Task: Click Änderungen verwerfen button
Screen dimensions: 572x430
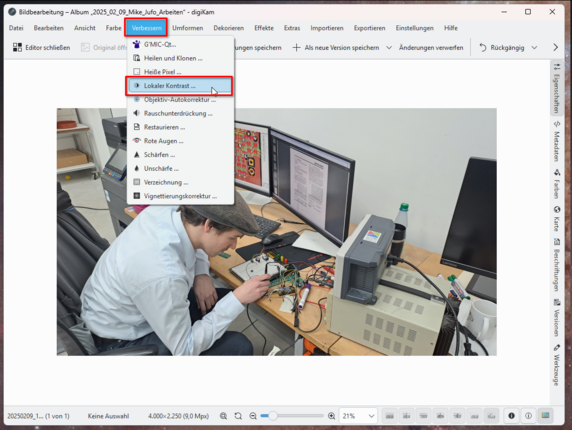Action: point(431,48)
